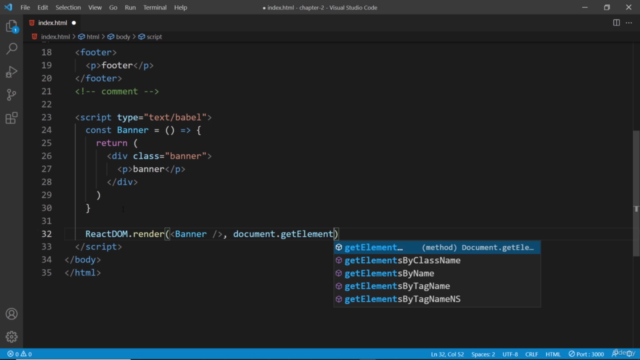Image resolution: width=640 pixels, height=360 pixels.
Task: Click the "text/babel" string on line 23
Action: 175,118
